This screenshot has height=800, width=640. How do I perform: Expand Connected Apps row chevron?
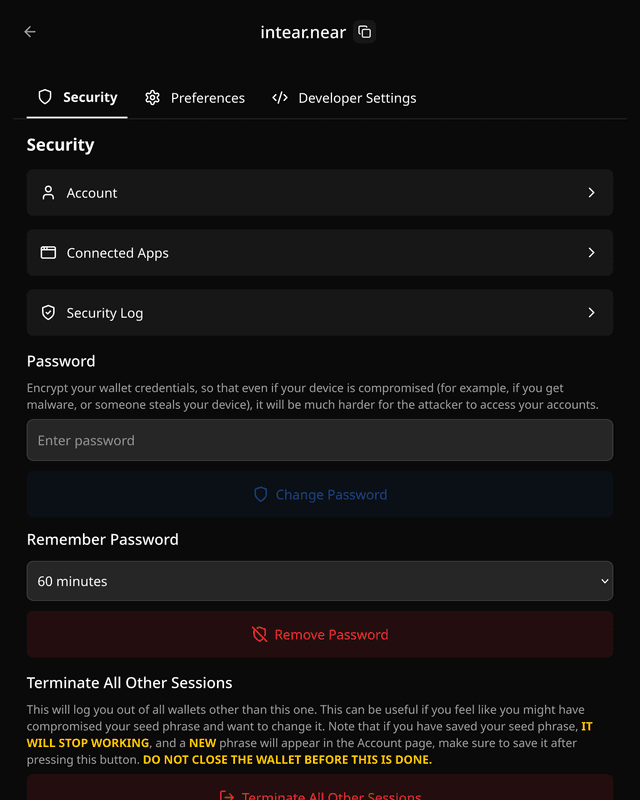(592, 253)
